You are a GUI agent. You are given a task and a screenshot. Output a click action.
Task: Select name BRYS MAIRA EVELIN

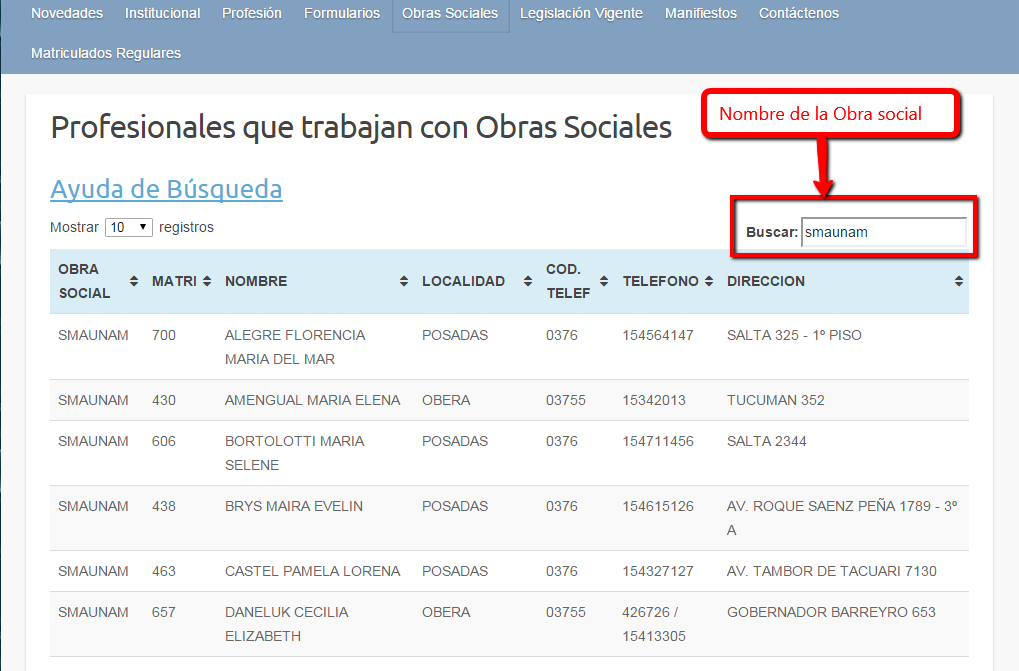pyautogui.click(x=294, y=506)
